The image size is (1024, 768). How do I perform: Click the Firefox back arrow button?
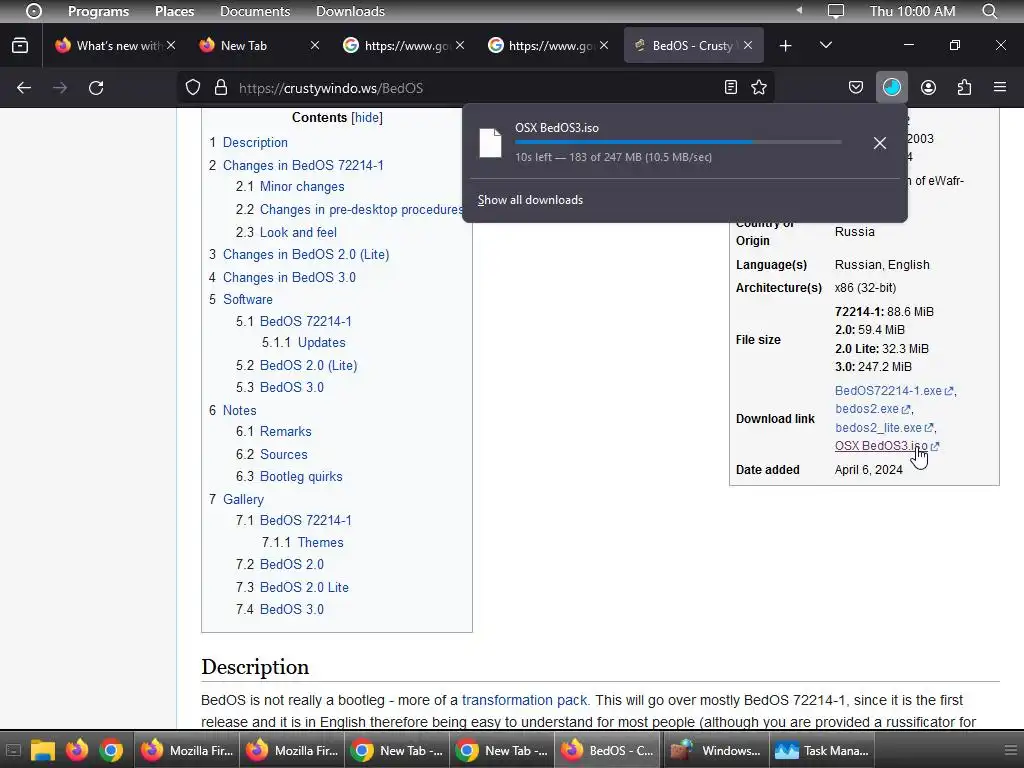pos(24,88)
